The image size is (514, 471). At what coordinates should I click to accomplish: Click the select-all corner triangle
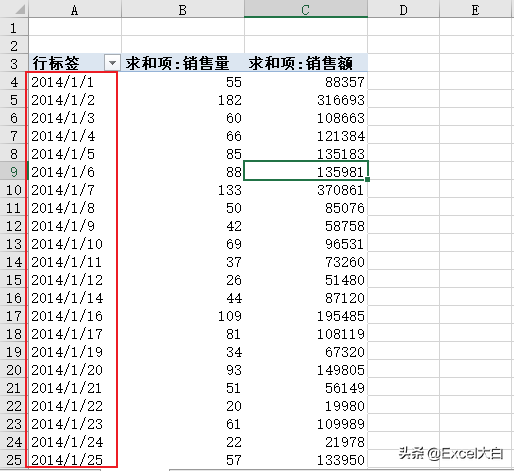pyautogui.click(x=20, y=9)
